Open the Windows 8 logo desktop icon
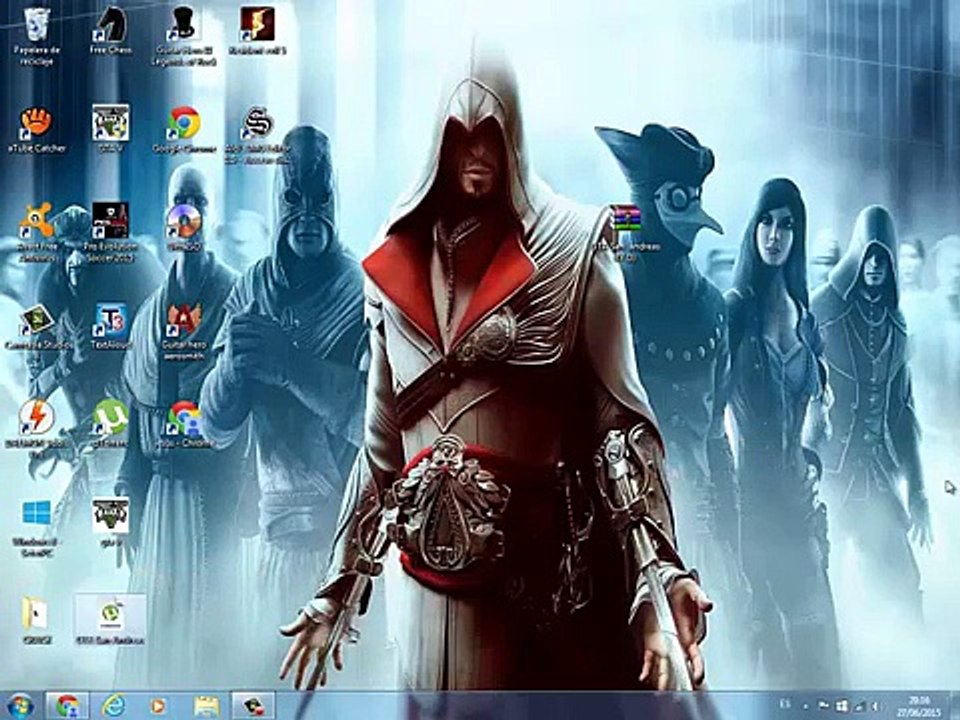The image size is (960, 720). 37,527
